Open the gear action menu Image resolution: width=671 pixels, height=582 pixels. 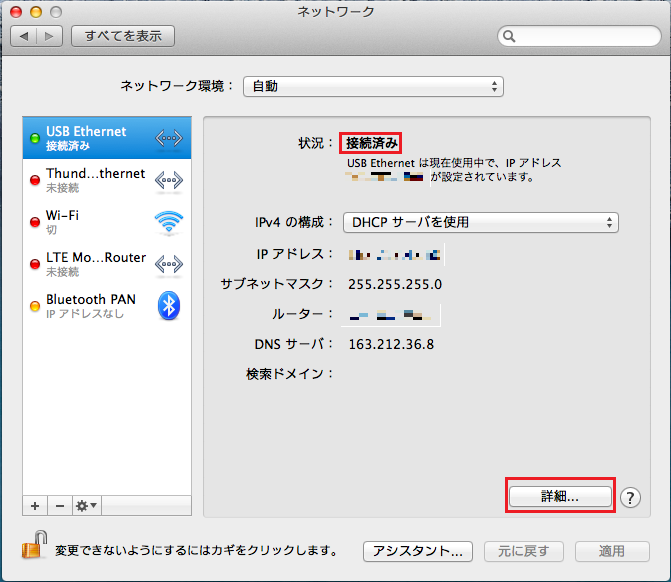click(86, 506)
